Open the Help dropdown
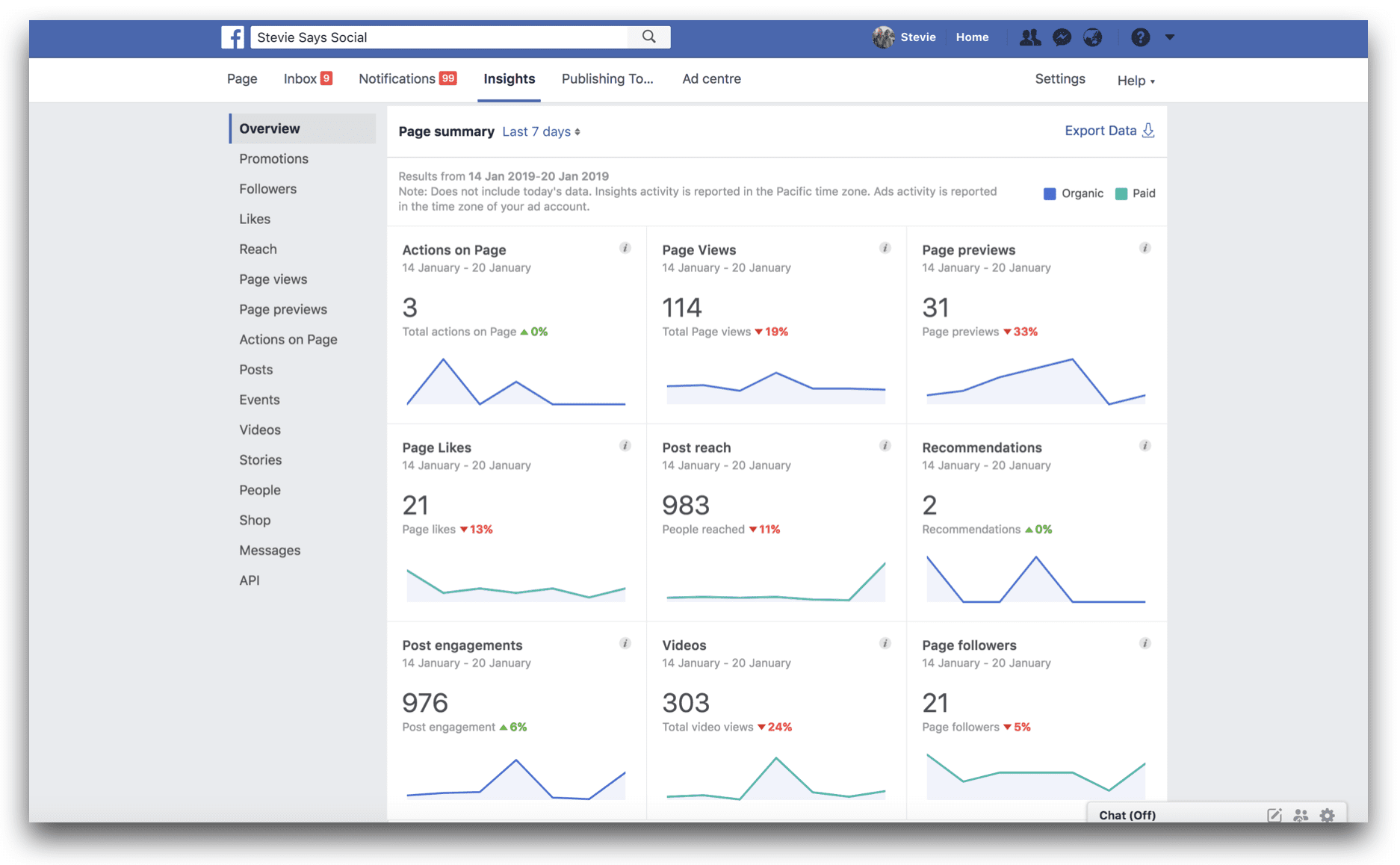 [1135, 80]
